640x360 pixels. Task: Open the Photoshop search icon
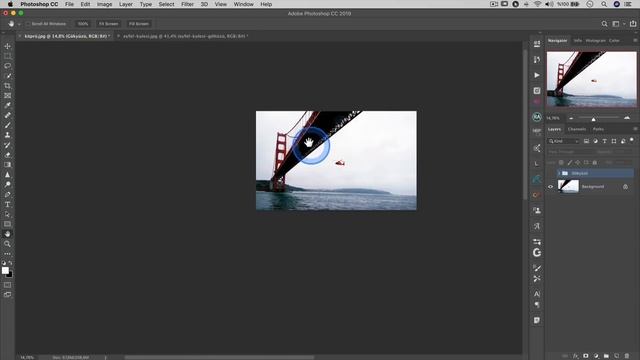604,24
